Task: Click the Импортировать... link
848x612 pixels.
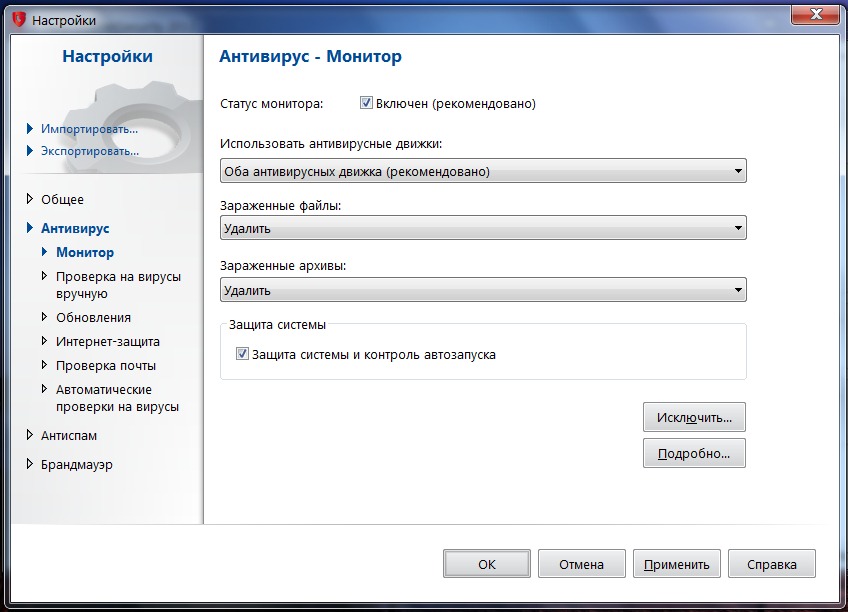Action: coord(89,129)
